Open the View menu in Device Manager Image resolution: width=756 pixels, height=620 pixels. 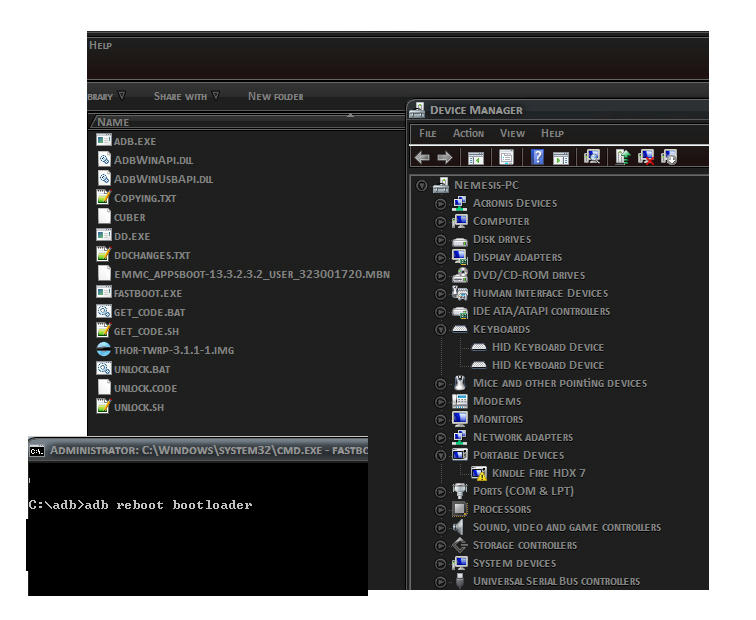pos(512,133)
